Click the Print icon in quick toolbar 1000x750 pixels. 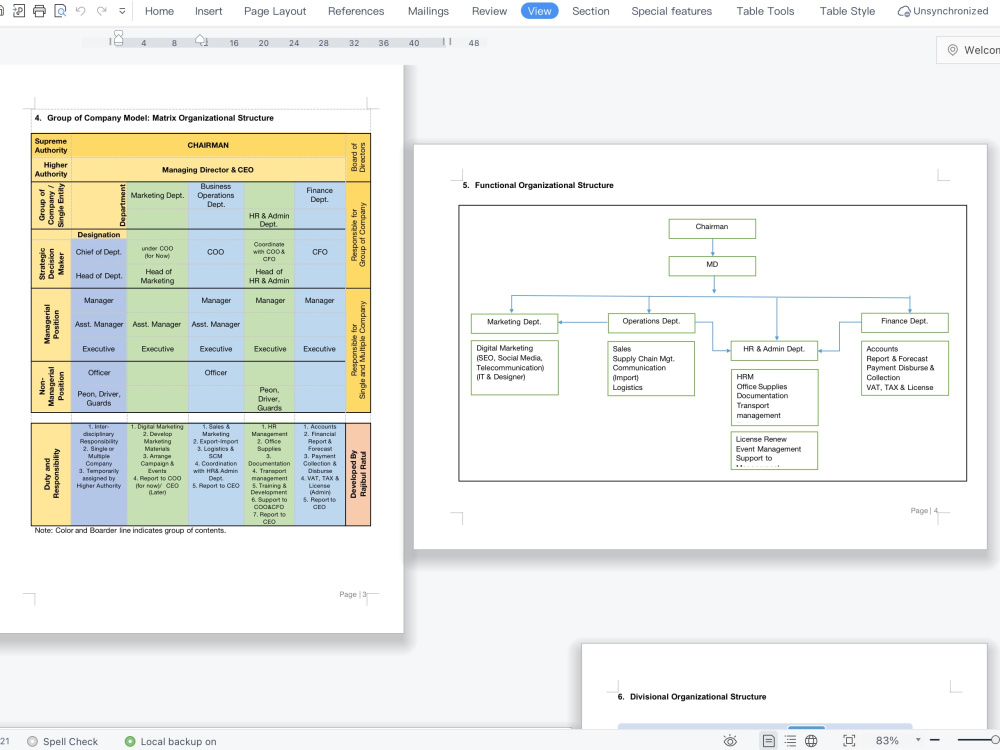39,11
